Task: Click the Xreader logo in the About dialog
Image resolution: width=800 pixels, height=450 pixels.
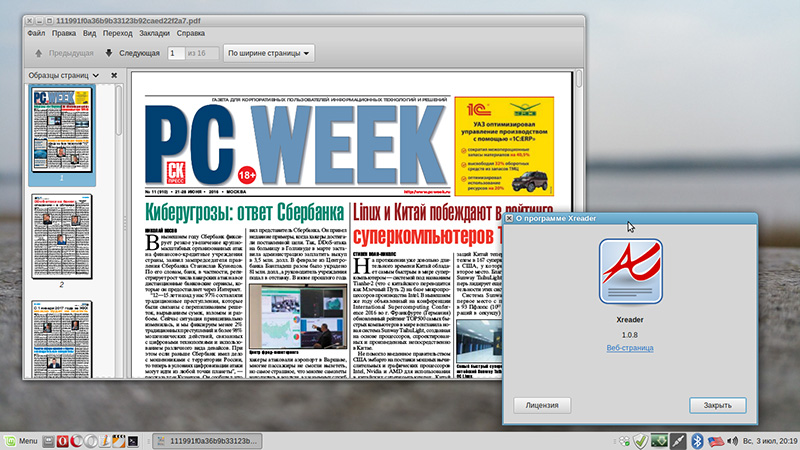Action: pos(631,271)
